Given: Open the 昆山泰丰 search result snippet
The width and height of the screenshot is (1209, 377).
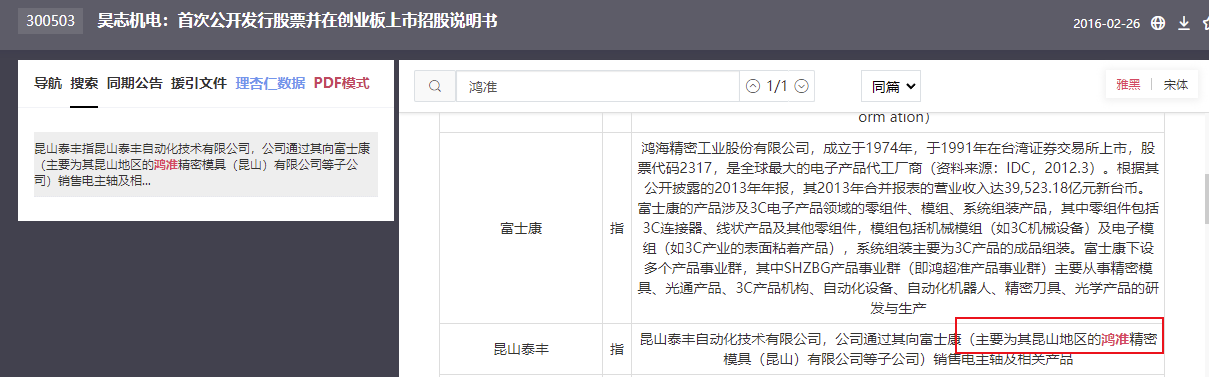Looking at the screenshot, I should coord(206,165).
